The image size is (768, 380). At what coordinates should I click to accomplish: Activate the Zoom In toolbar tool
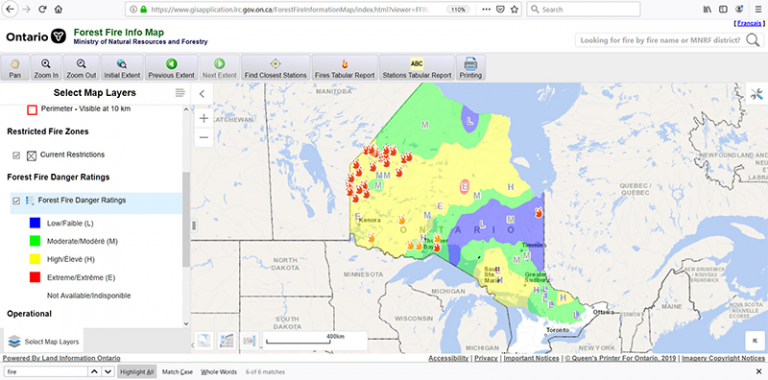pyautogui.click(x=46, y=68)
